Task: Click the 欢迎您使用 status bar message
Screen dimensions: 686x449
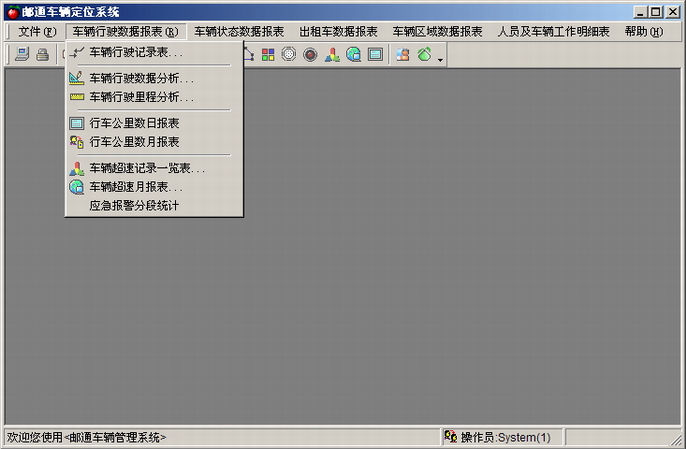Action: [x=87, y=437]
